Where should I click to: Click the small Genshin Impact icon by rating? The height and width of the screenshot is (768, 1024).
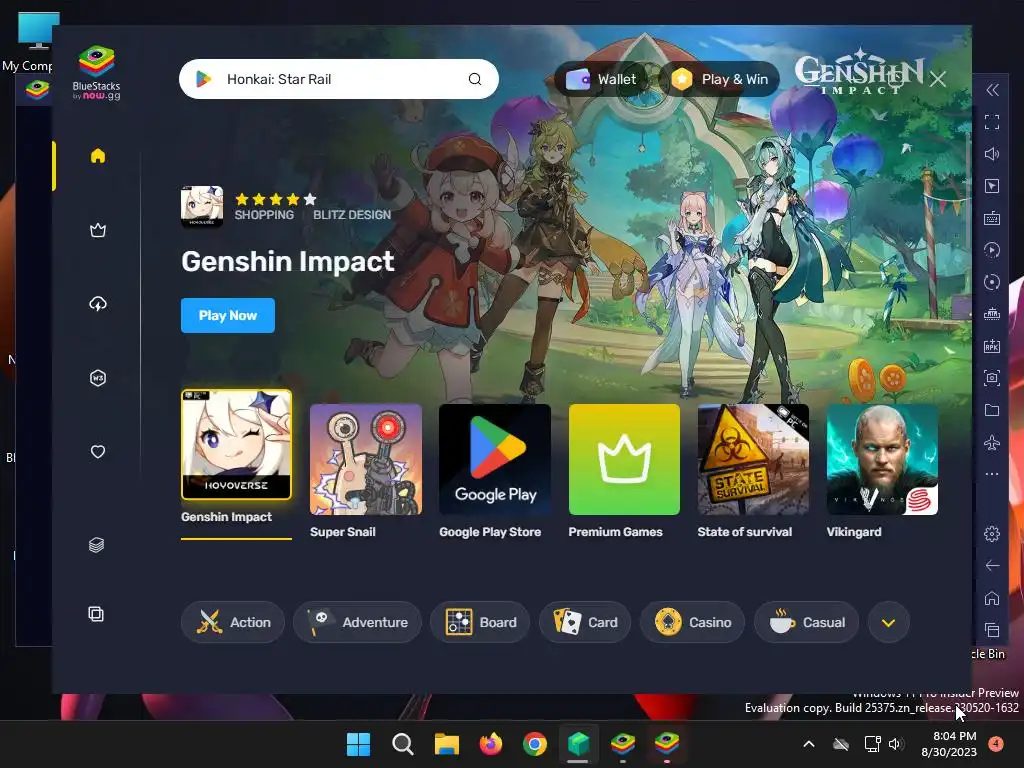pyautogui.click(x=202, y=207)
